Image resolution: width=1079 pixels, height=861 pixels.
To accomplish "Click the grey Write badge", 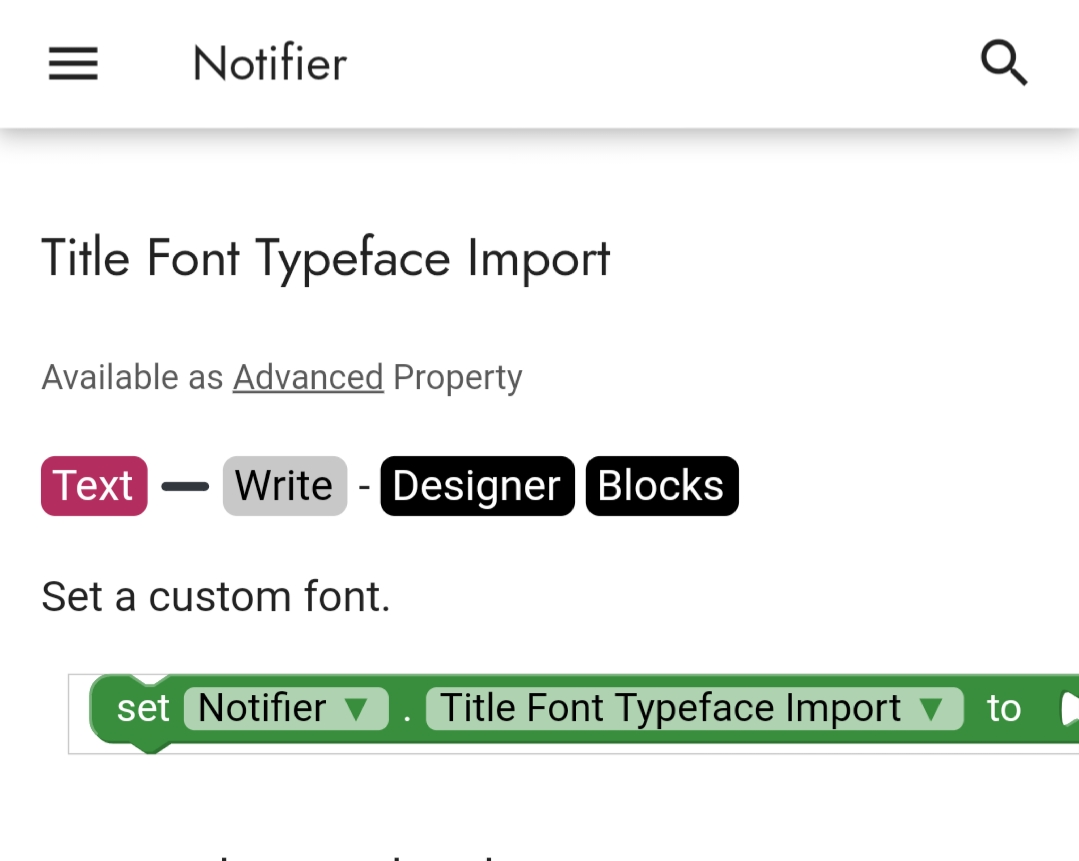I will tap(284, 486).
